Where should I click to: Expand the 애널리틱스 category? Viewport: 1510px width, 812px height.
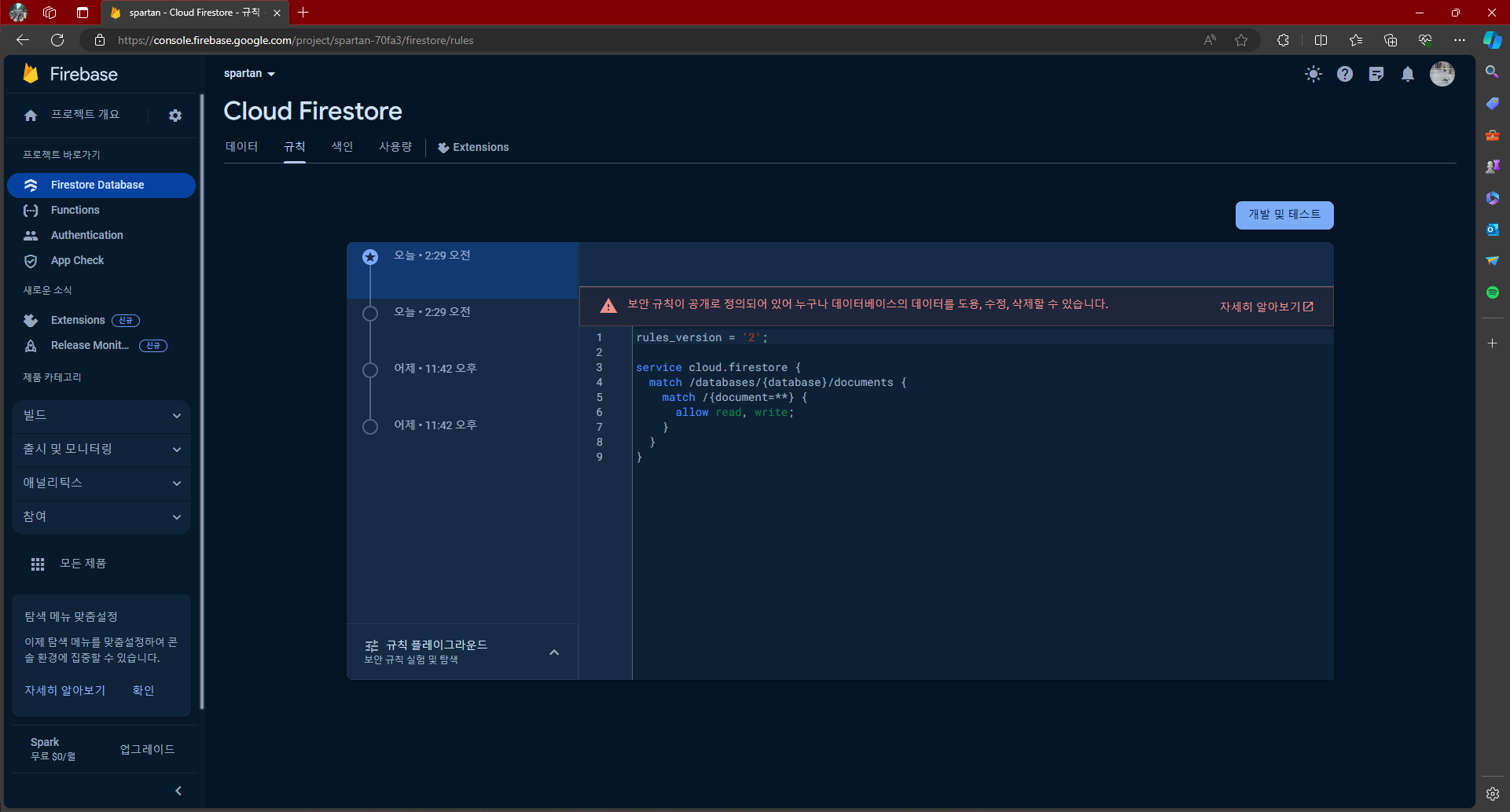(x=101, y=483)
